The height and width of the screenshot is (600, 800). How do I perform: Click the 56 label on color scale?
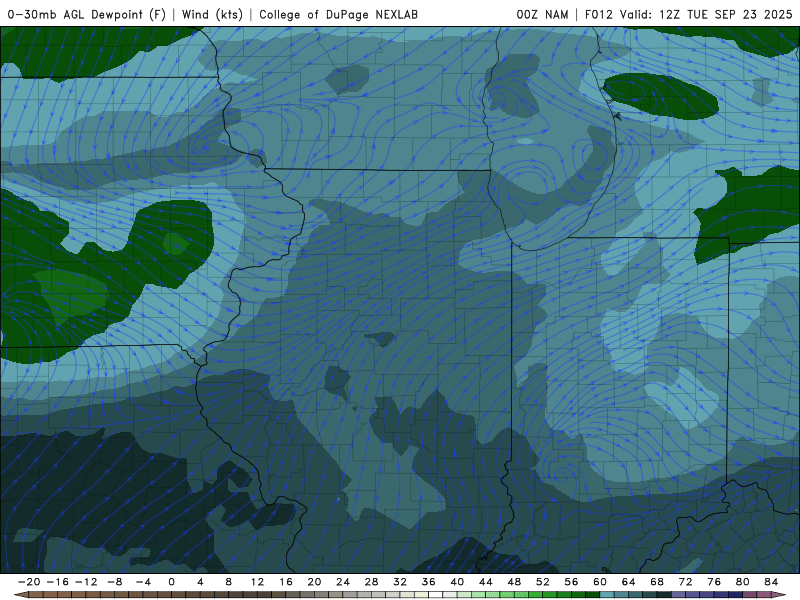571,582
